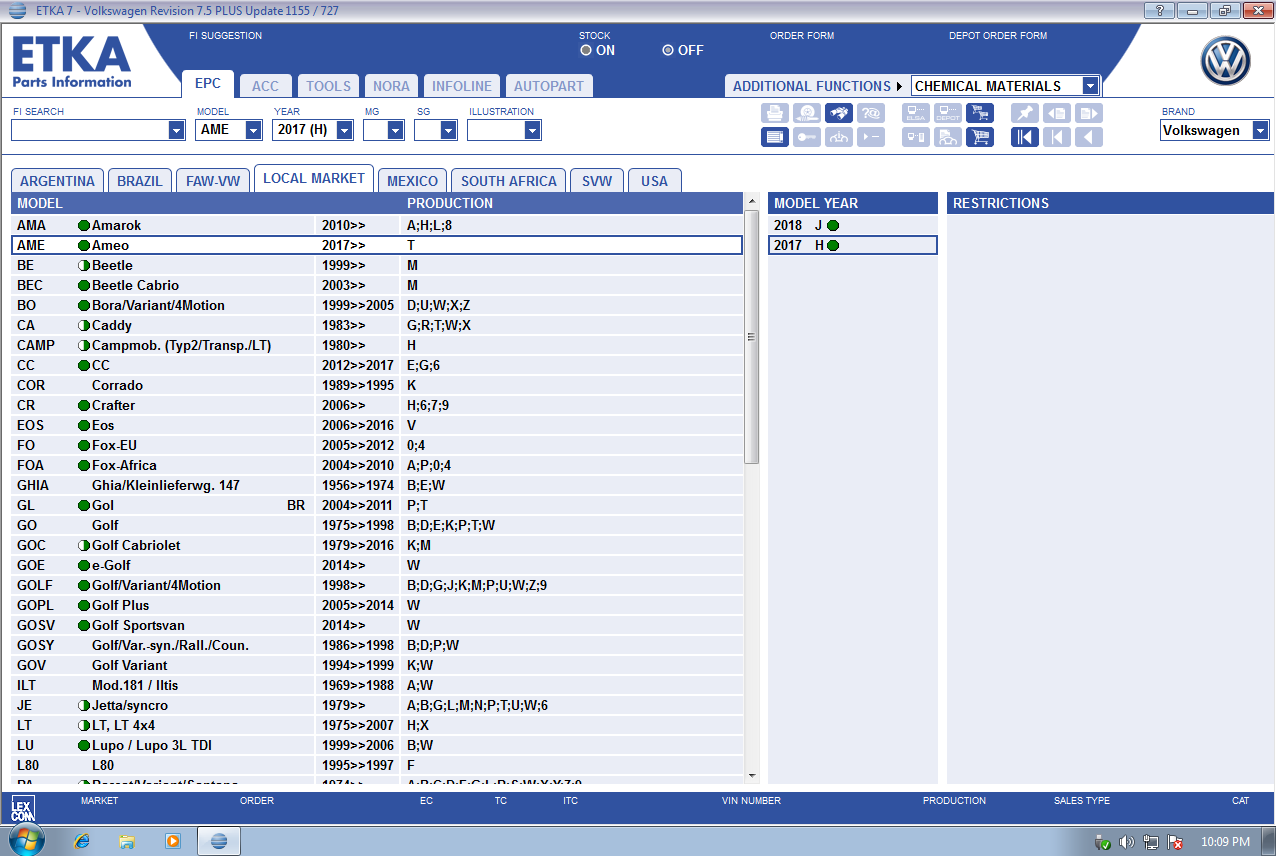Click the LEXCOM logo in status bar
Screen dimensions: 1276x856
pos(22,808)
